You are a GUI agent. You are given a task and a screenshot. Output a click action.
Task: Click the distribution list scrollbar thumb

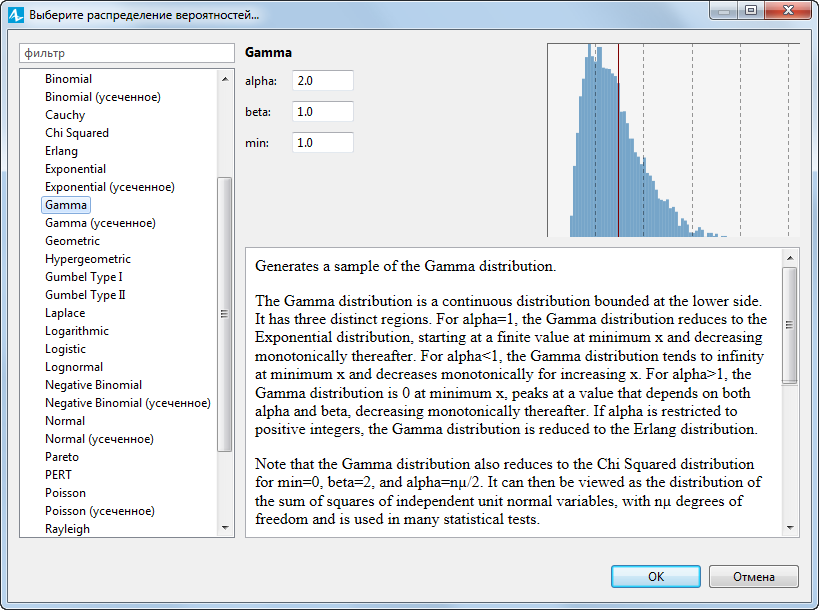225,314
